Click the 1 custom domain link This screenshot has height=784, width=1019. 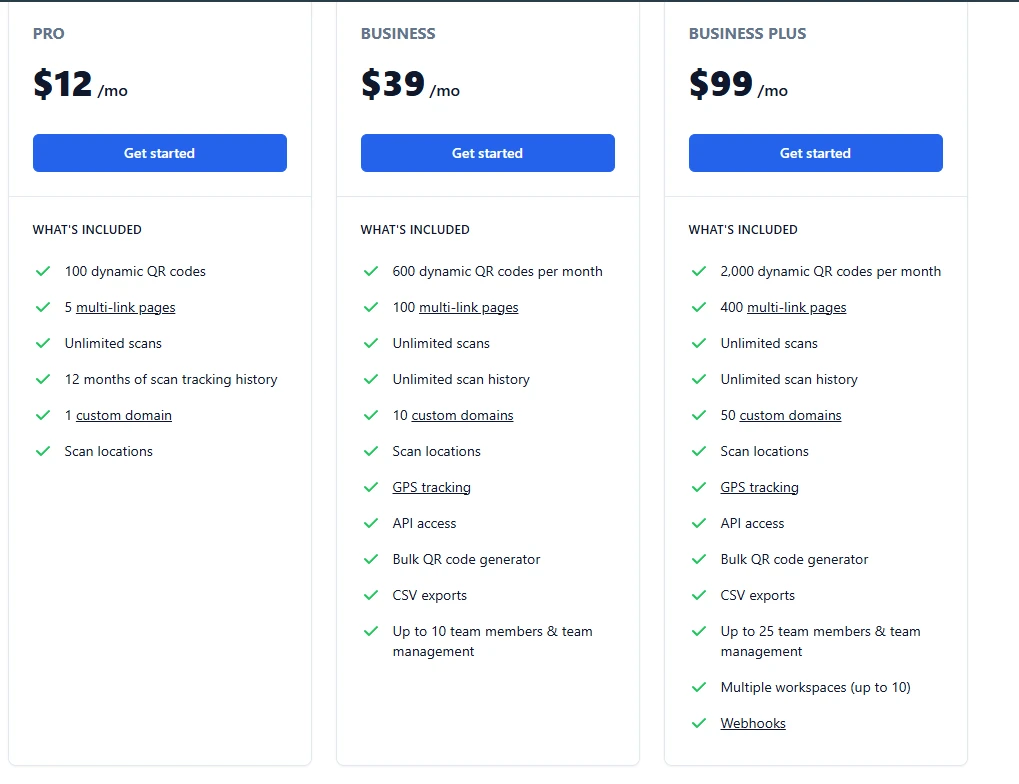coord(124,416)
